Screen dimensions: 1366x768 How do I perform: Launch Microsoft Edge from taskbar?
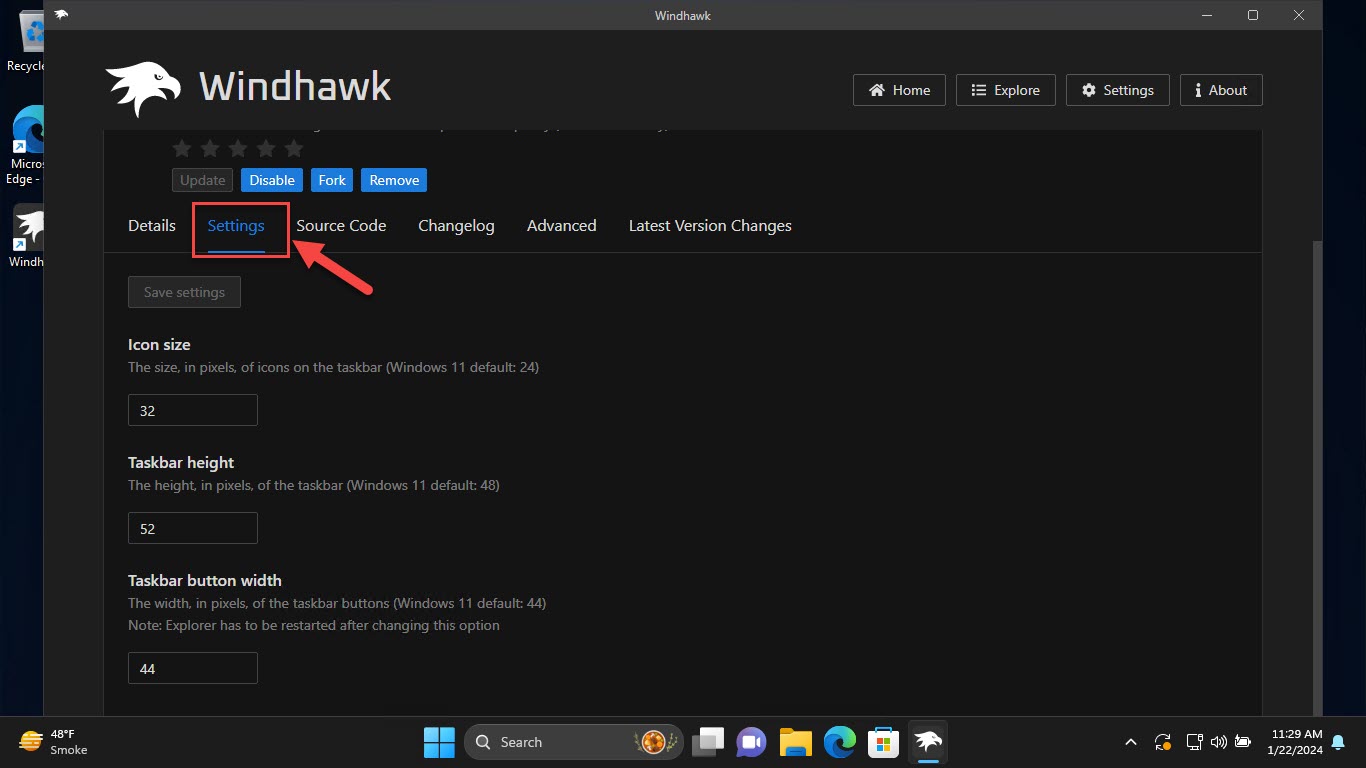tap(839, 742)
